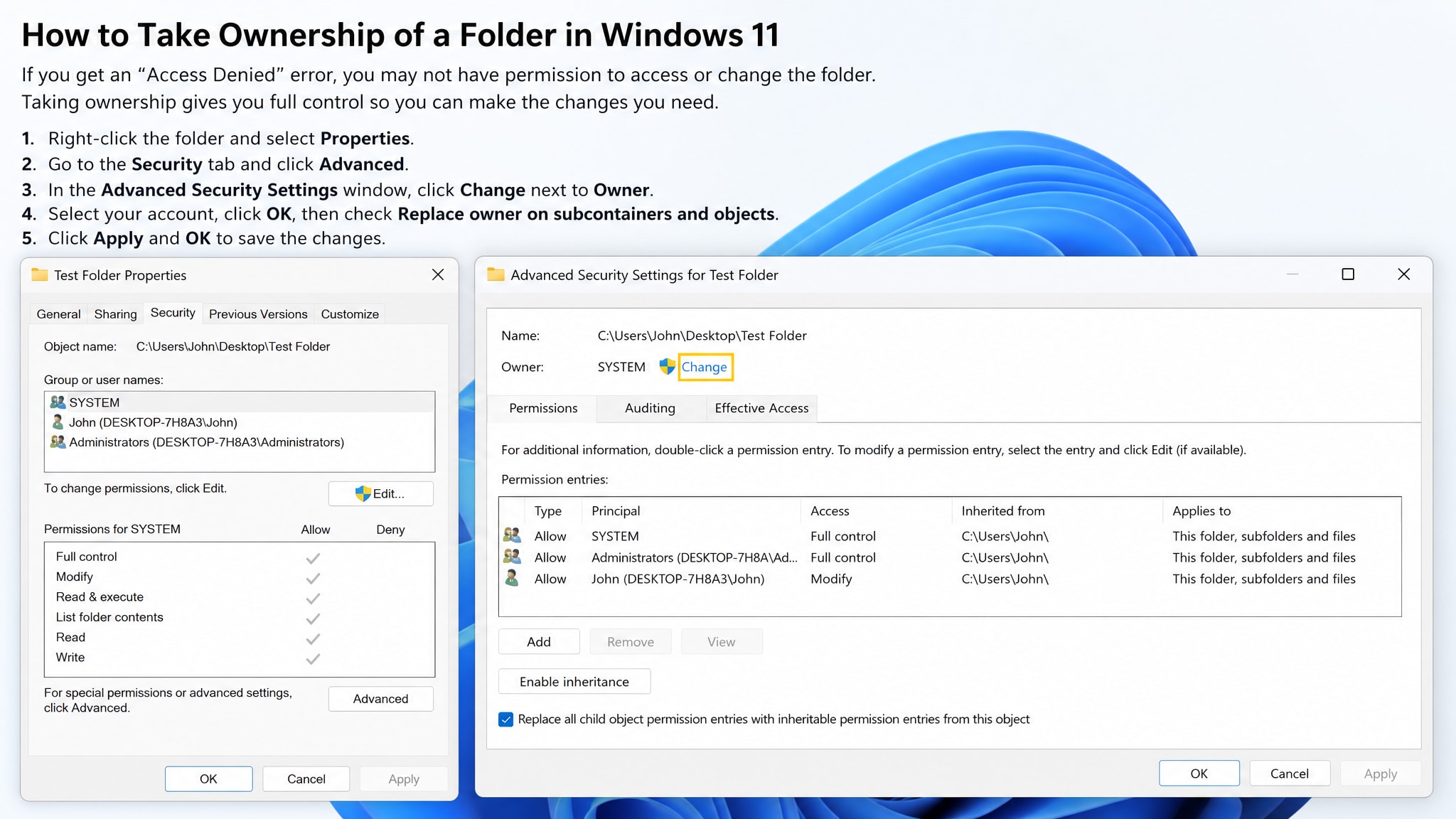Screen dimensions: 1456x819
Task: Click Apply in Test Folder Properties
Action: click(x=404, y=778)
